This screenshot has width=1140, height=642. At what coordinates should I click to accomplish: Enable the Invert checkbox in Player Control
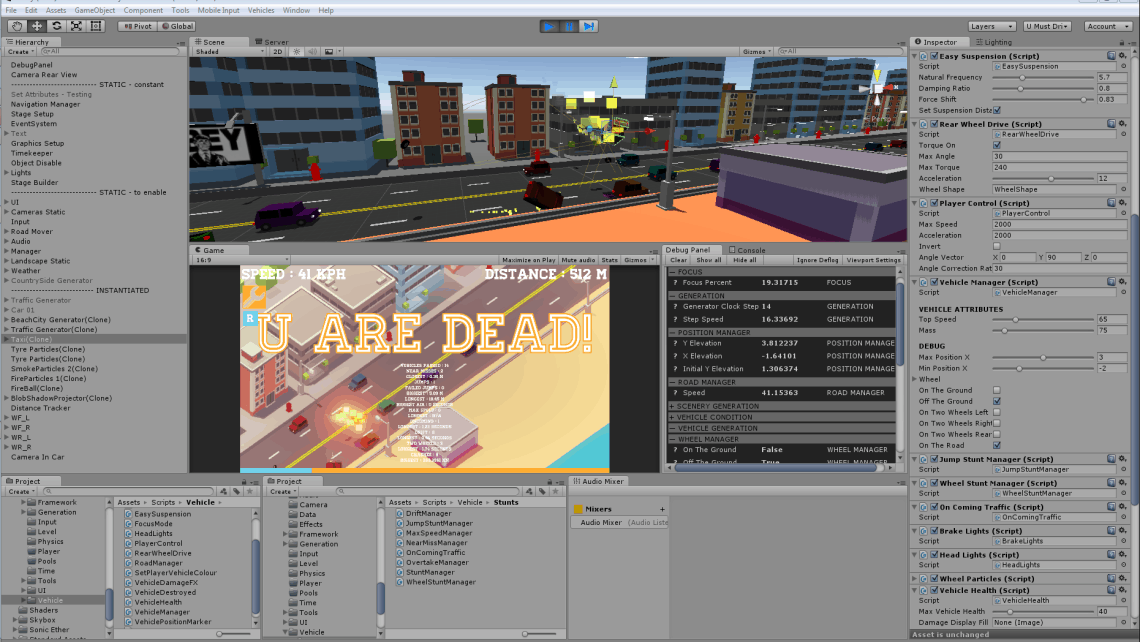997,246
